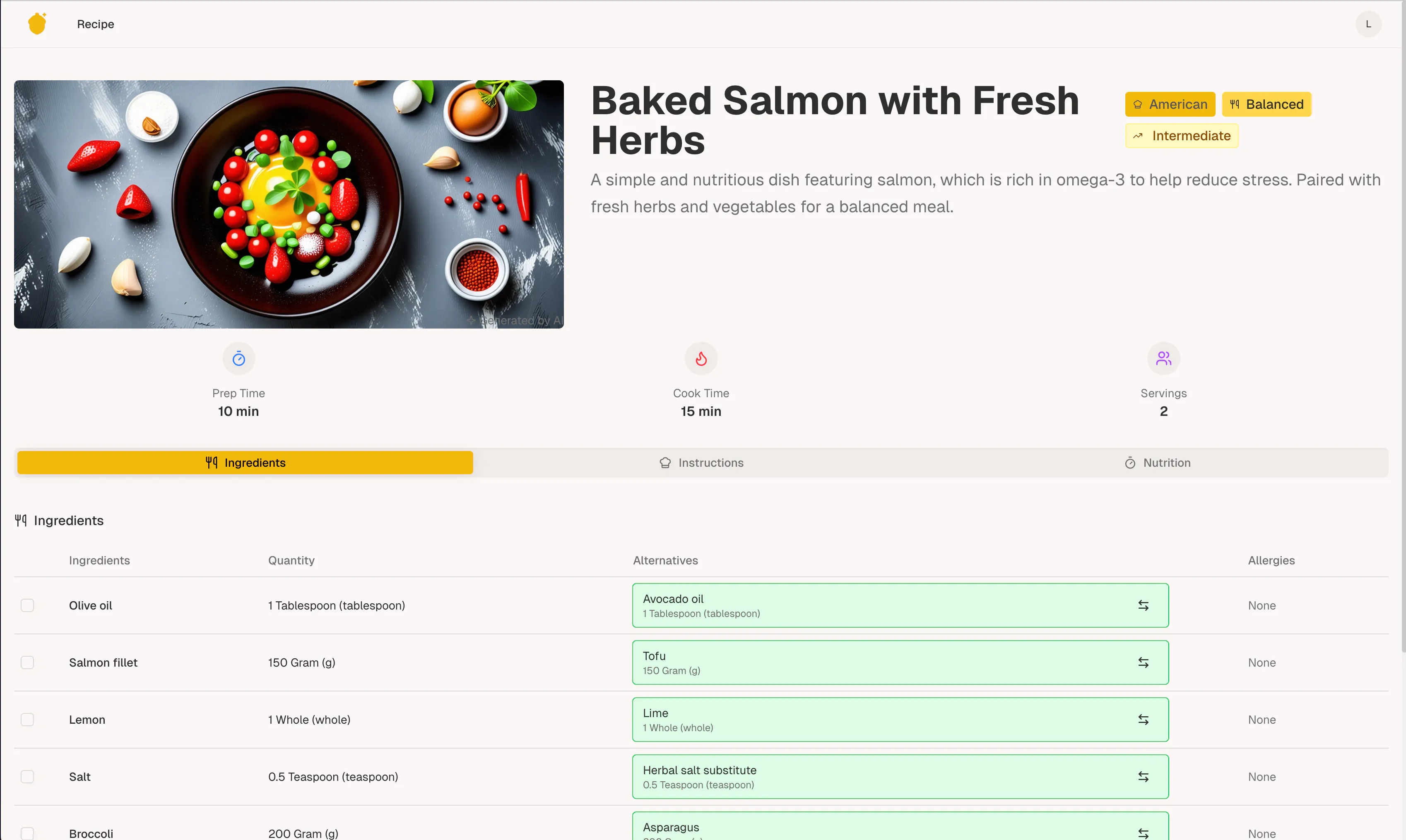The image size is (1406, 840).
Task: Click the Intermediate difficulty badge
Action: pyautogui.click(x=1182, y=136)
